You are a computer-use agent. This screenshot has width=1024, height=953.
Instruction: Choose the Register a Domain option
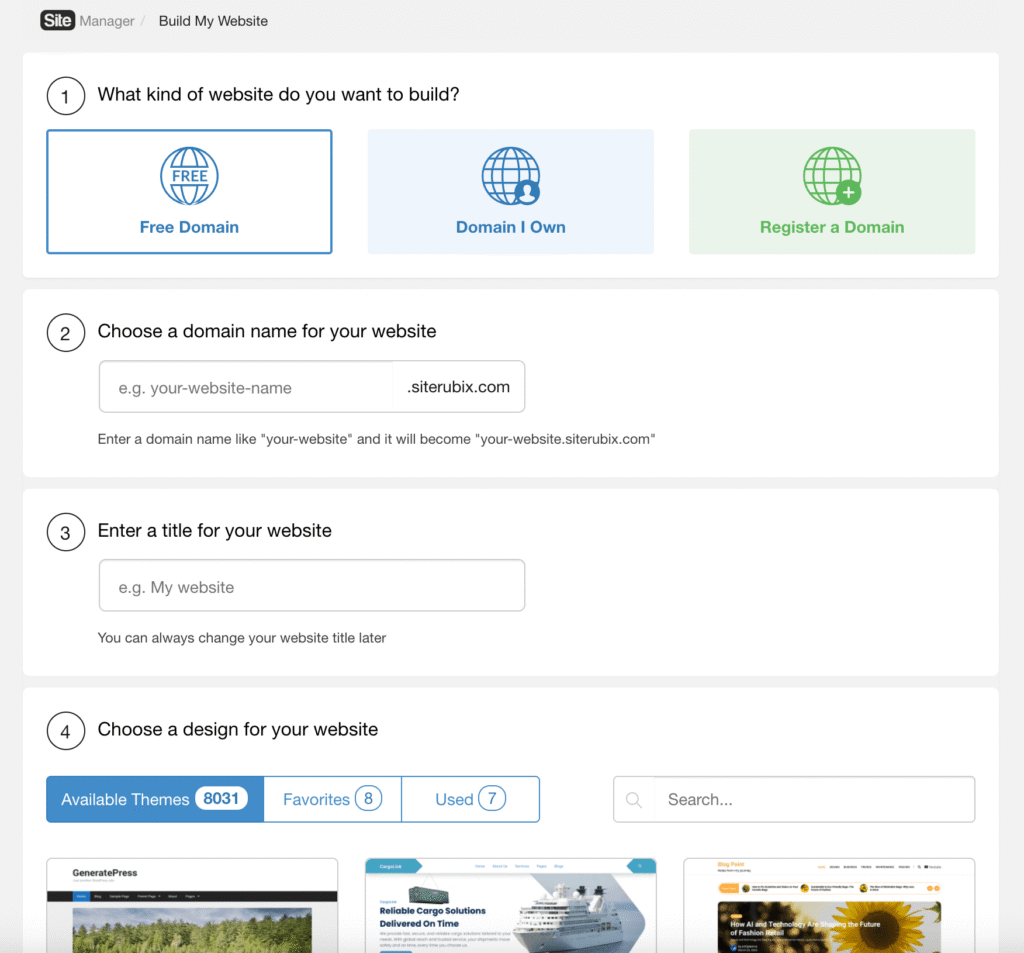click(x=831, y=191)
